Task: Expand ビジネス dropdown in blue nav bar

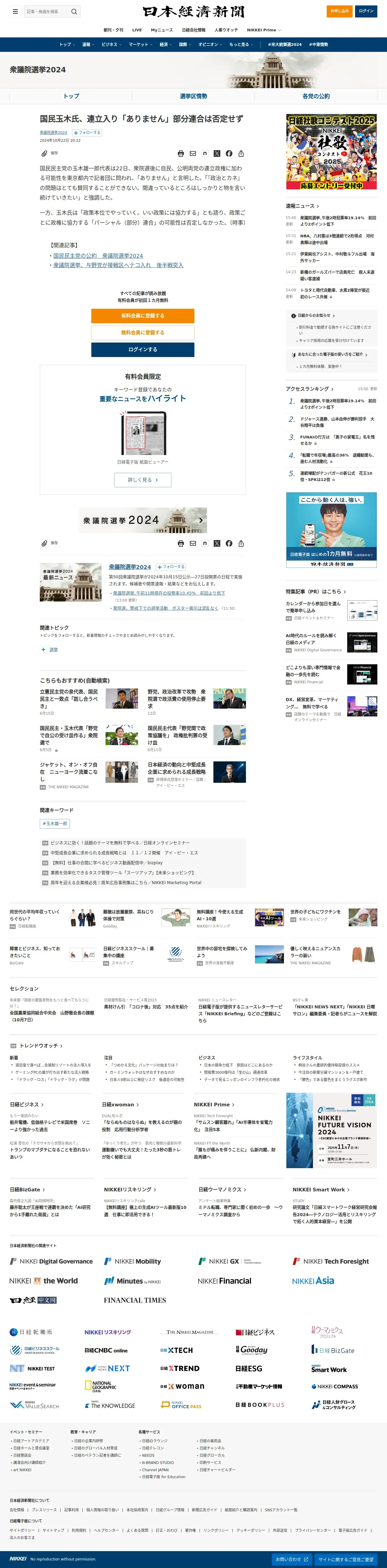Action: tap(112, 44)
